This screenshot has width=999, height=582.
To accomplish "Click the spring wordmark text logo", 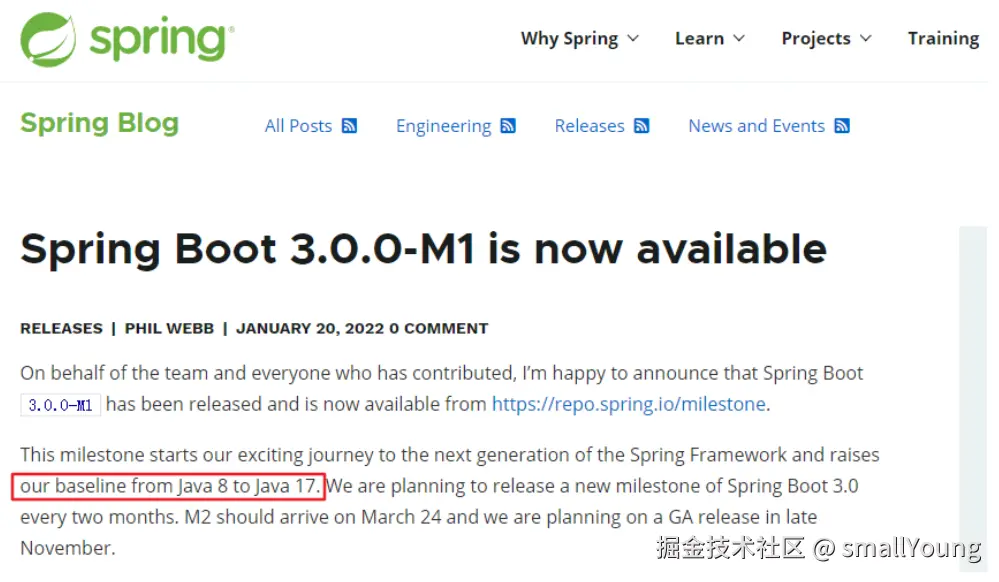I will coord(160,40).
